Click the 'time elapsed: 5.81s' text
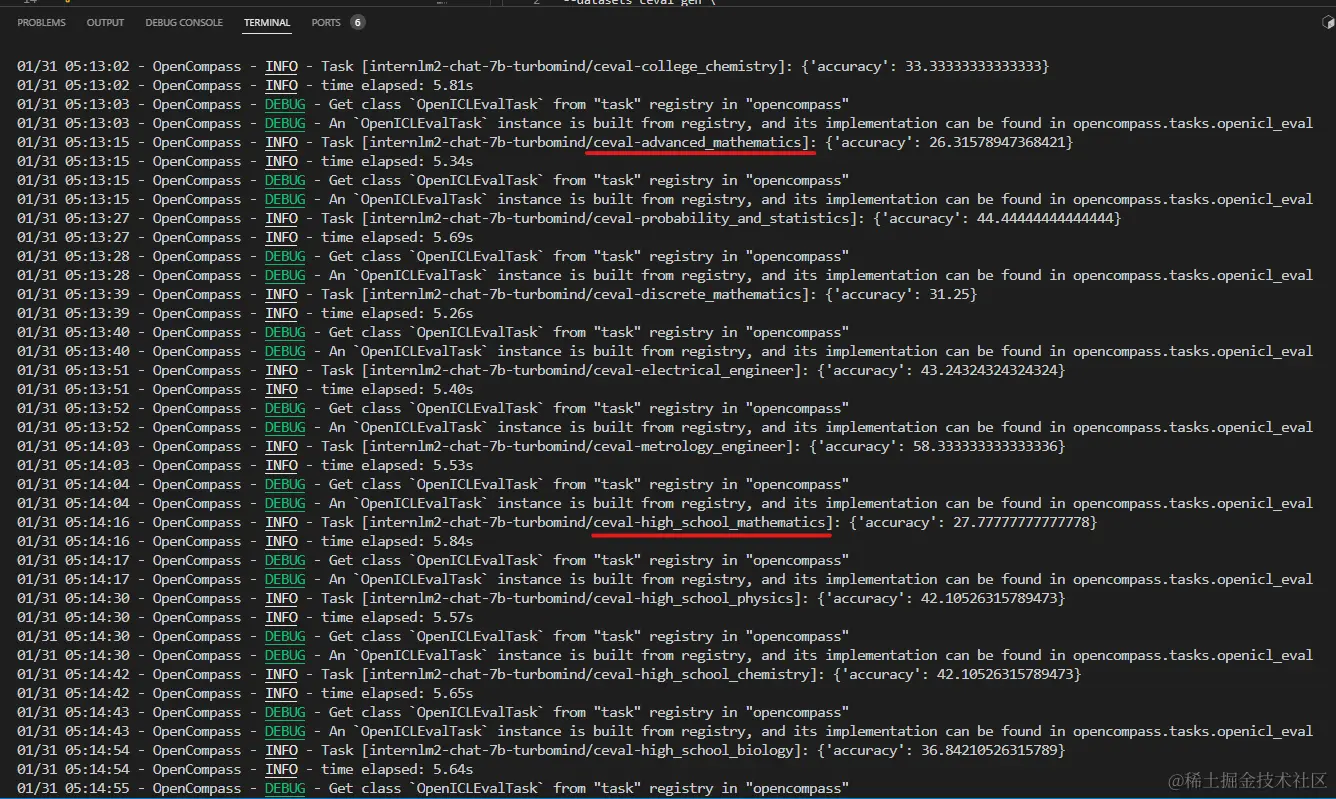 point(397,85)
